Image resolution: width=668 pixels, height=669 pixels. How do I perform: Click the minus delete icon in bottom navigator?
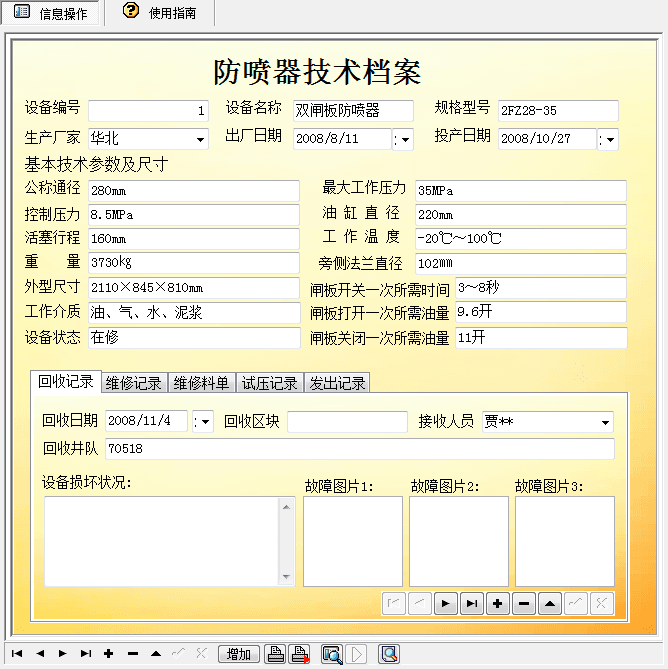coord(132,654)
